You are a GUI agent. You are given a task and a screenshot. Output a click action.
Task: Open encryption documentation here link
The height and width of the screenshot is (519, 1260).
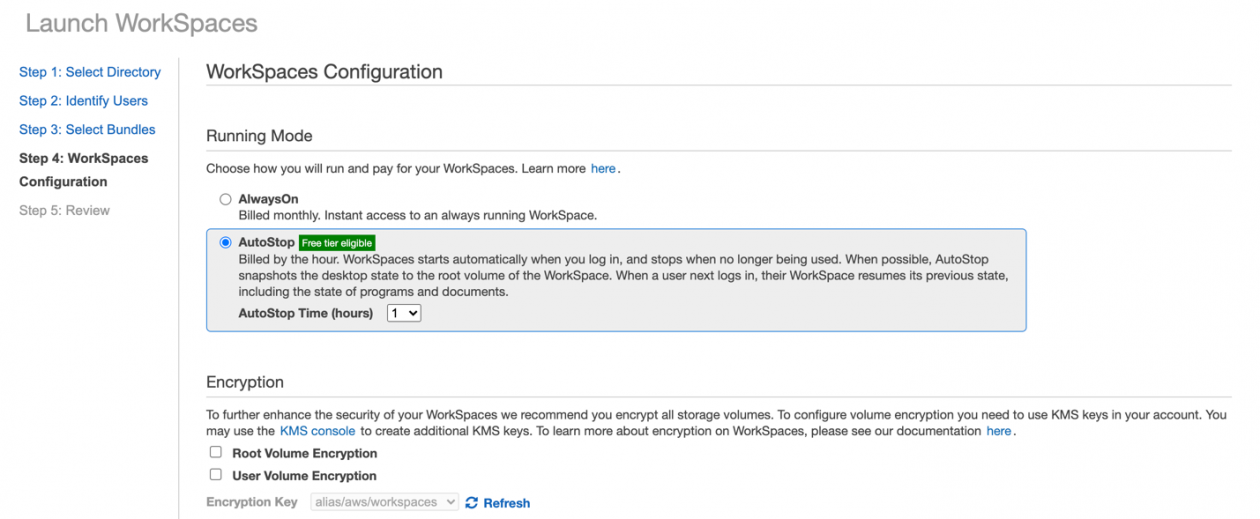(x=999, y=432)
